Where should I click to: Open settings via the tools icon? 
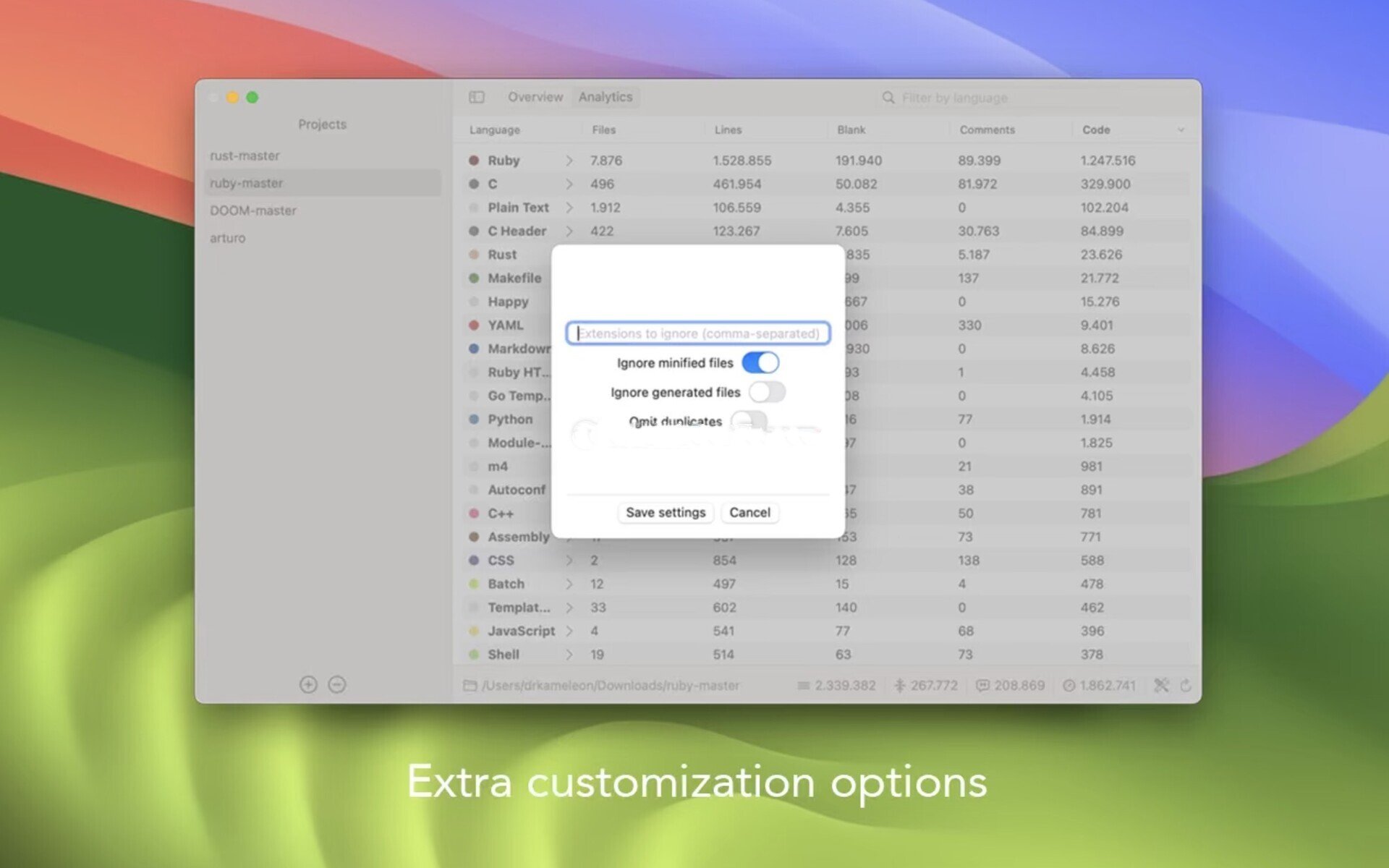click(1161, 685)
